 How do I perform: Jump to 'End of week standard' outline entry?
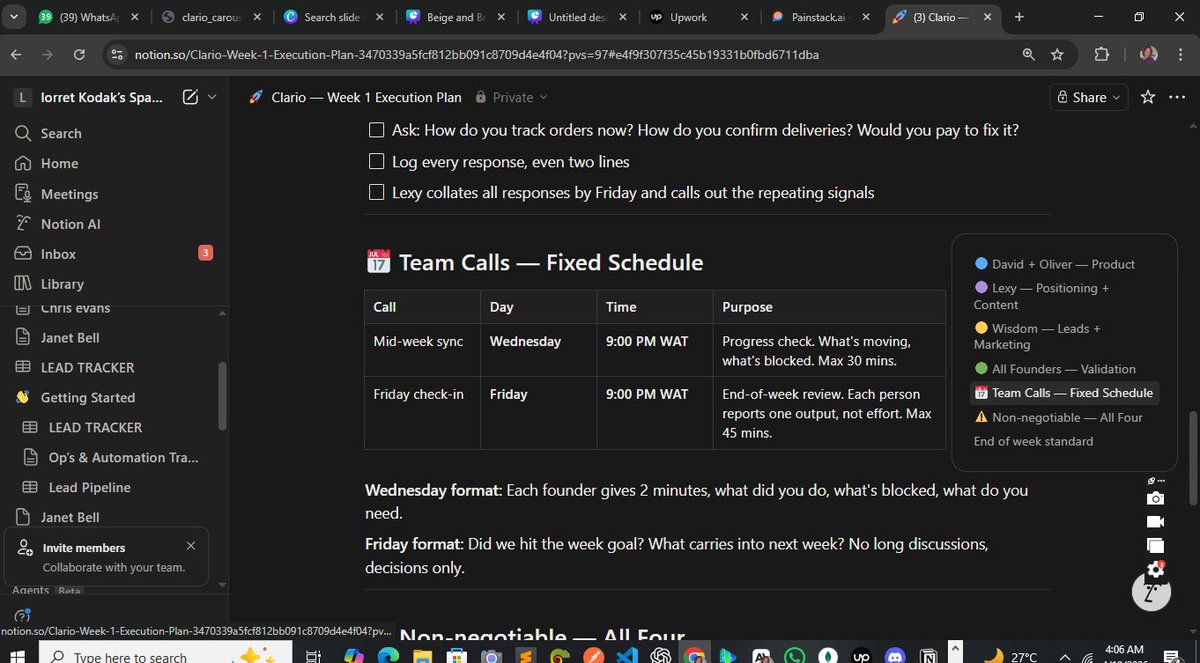coord(1033,441)
